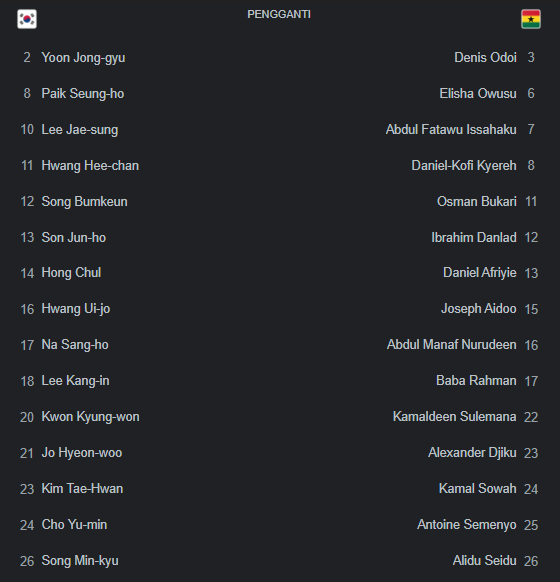Click Antoine Semenyo in the list

click(x=467, y=524)
